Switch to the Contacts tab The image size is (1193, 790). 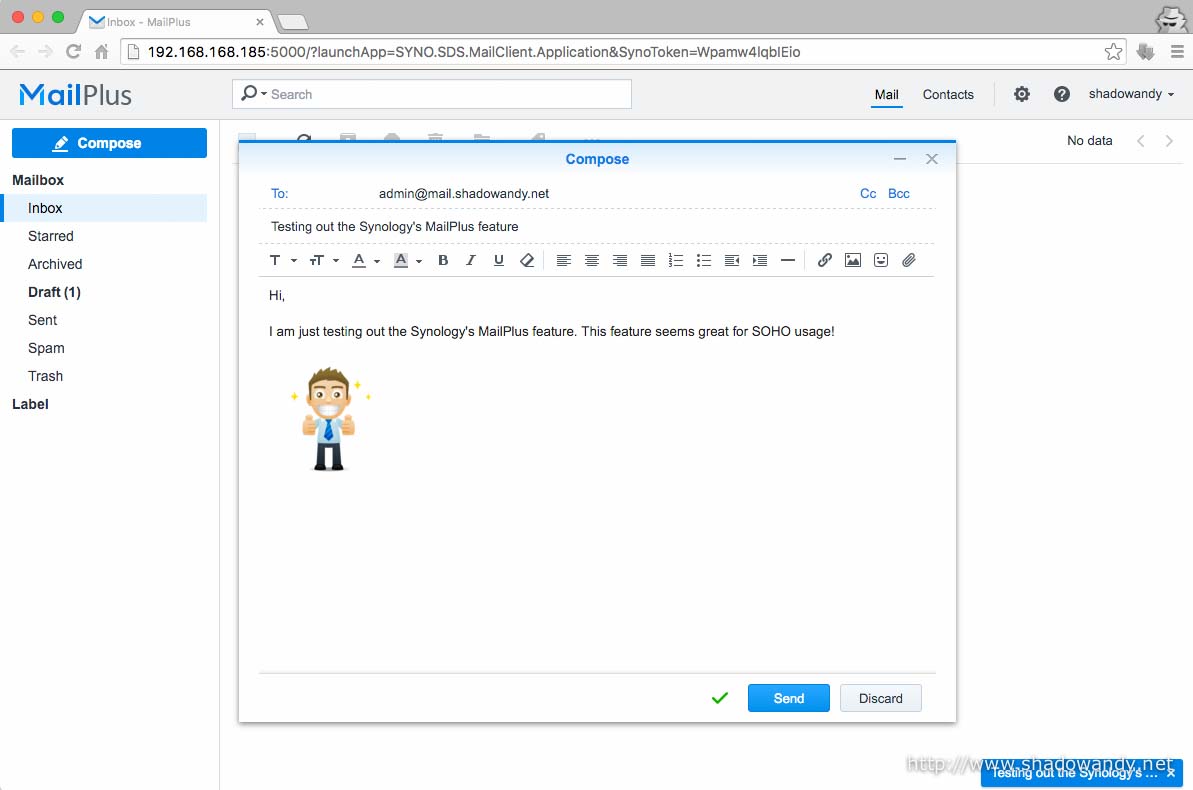pos(947,94)
